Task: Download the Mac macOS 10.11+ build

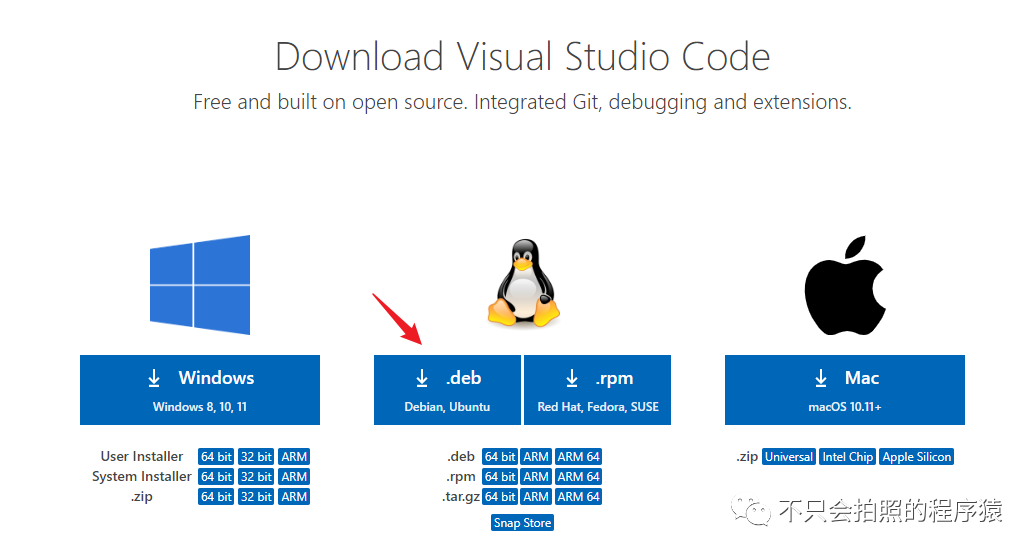Action: [x=845, y=390]
